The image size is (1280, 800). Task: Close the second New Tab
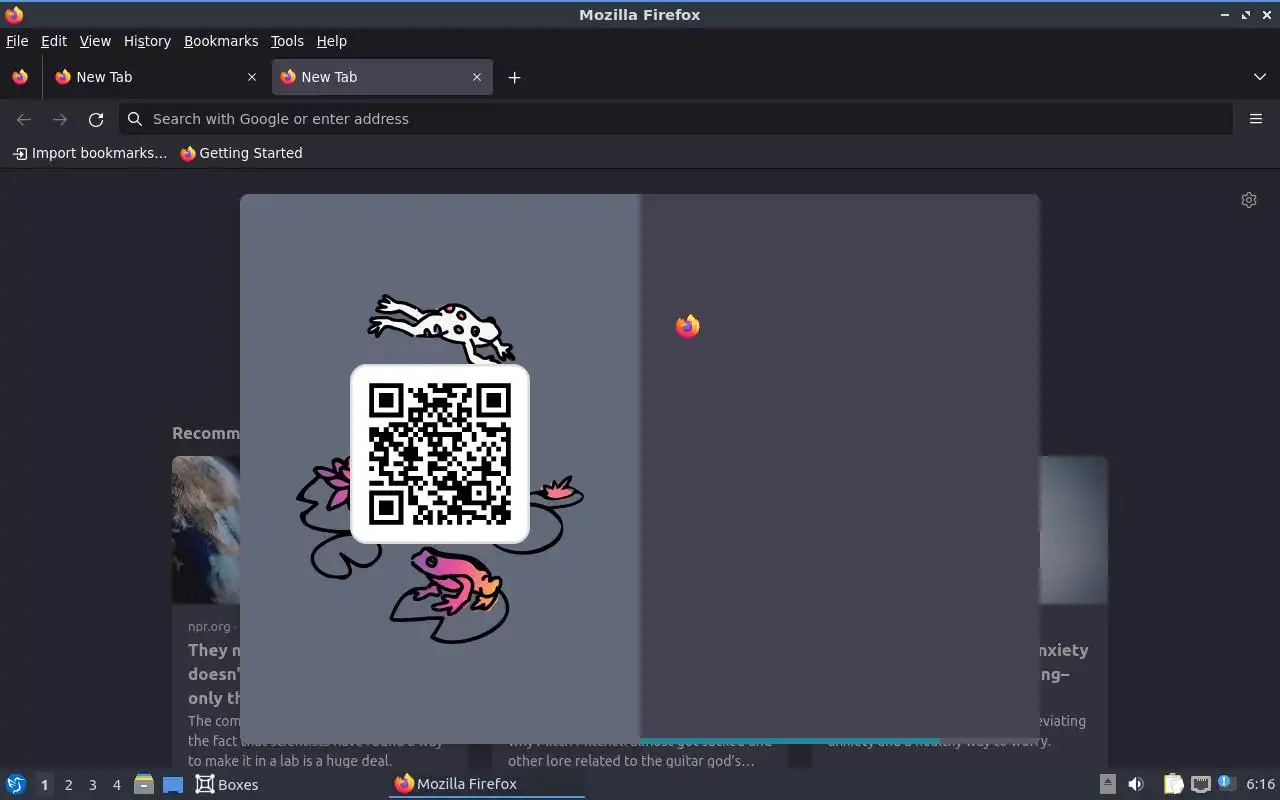(x=477, y=77)
